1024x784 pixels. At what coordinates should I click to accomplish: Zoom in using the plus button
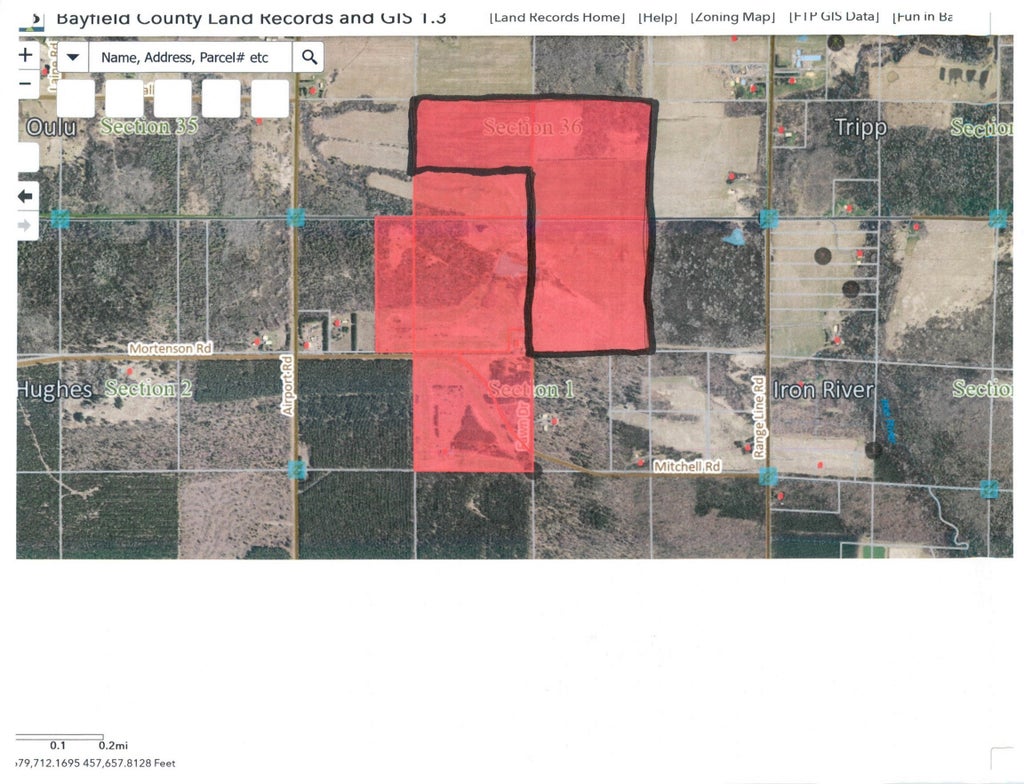click(26, 56)
